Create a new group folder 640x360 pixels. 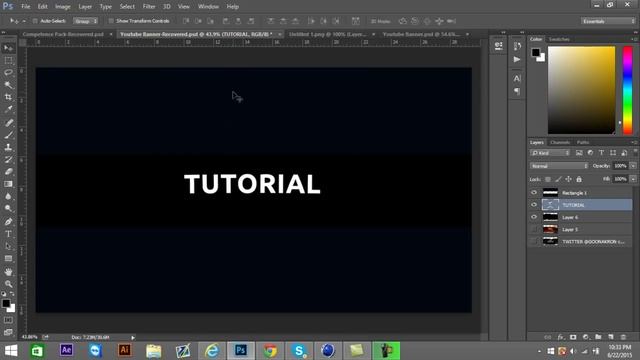[598, 337]
